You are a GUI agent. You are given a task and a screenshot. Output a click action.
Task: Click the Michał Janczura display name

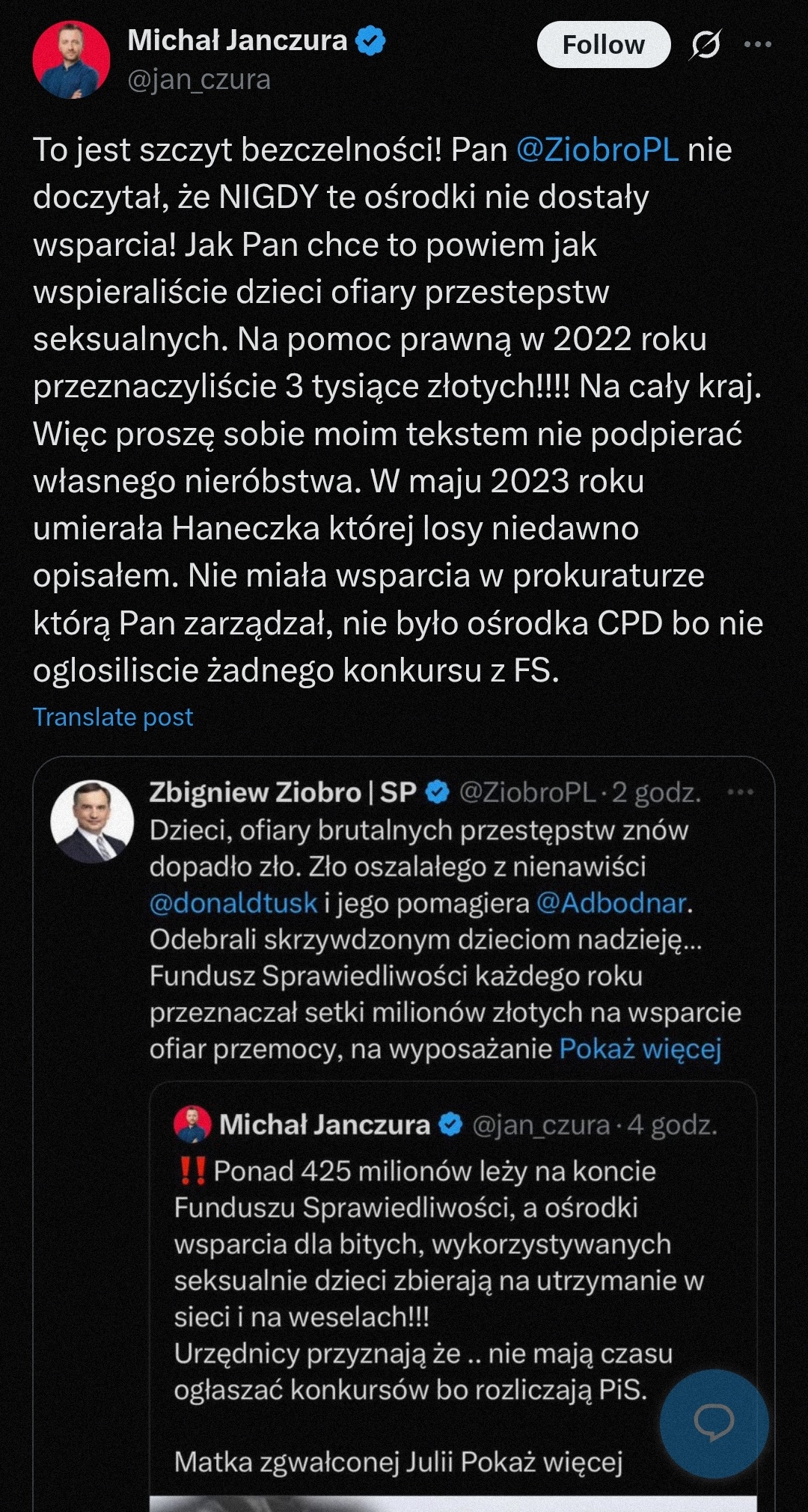(237, 40)
